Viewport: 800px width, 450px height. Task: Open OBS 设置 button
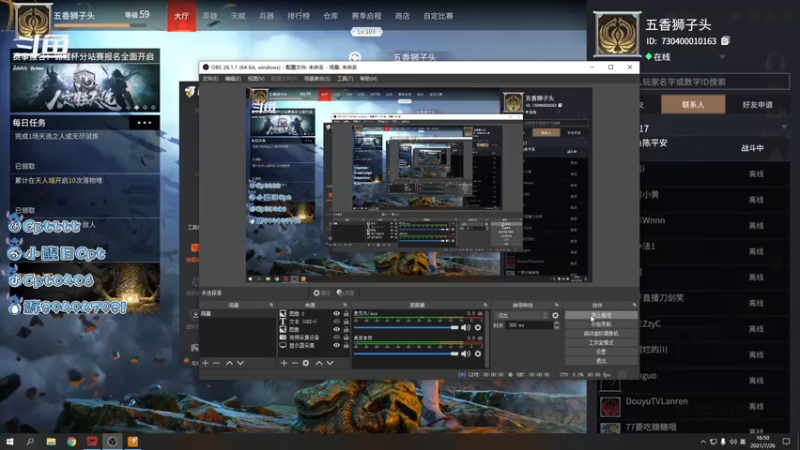click(602, 352)
